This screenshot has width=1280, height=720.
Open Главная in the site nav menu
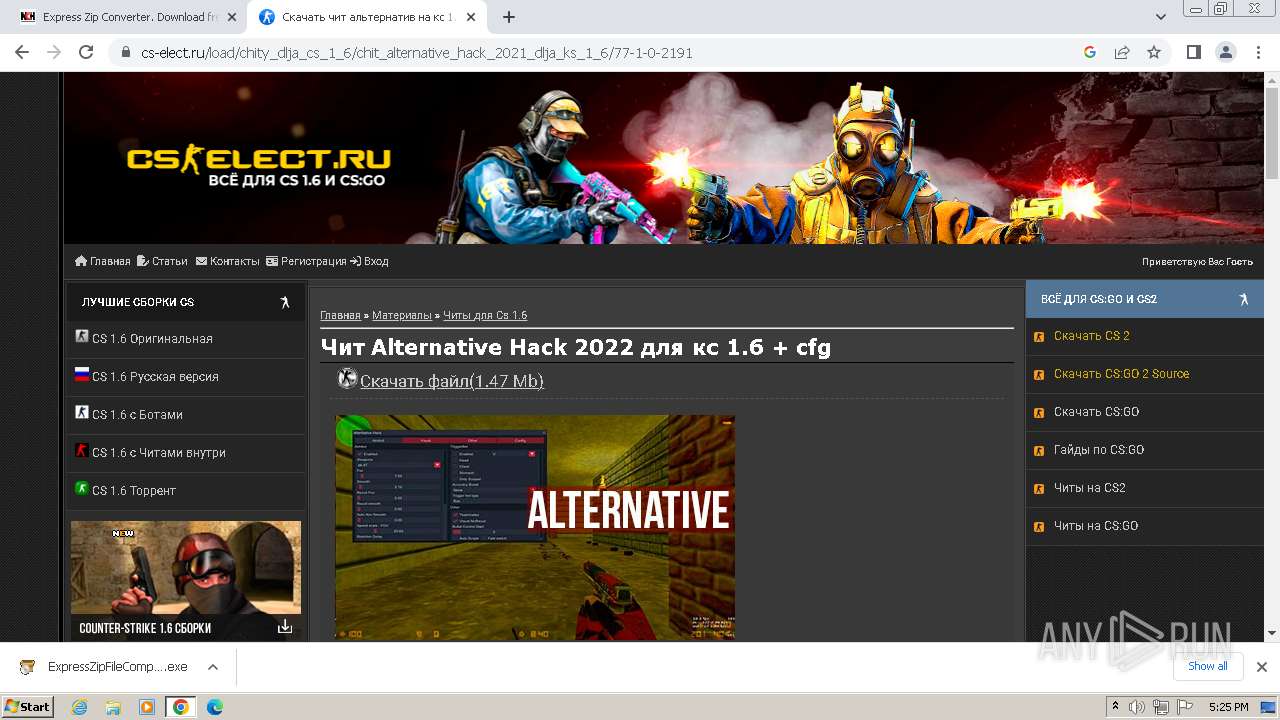103,261
